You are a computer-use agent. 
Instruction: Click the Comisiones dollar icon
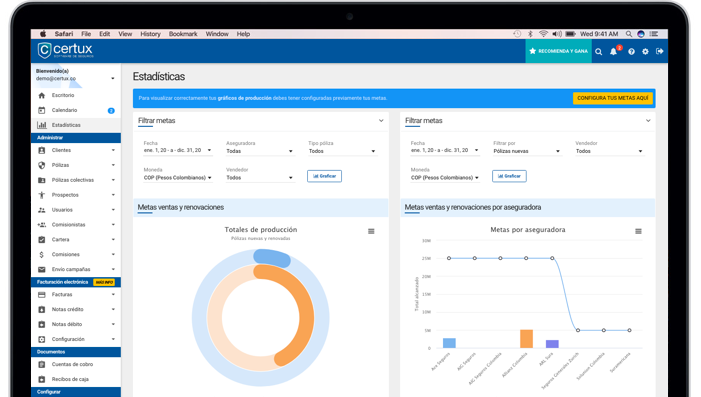[x=42, y=254]
